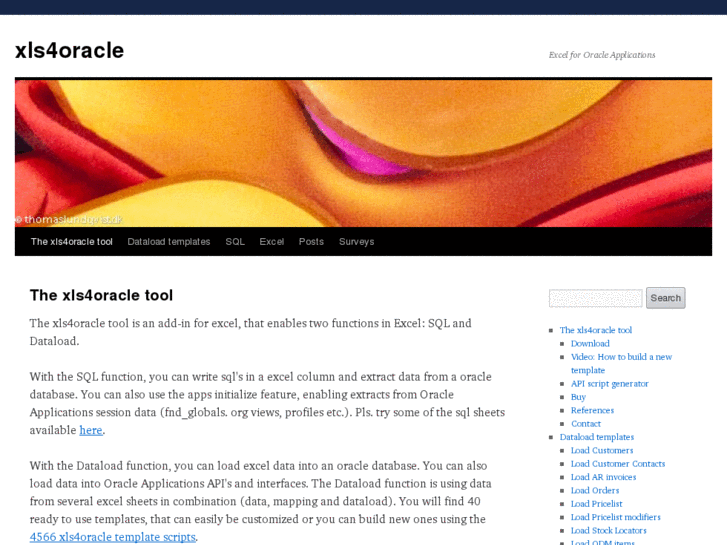
Task: Open the Load Customer Contacts link
Action: click(x=618, y=464)
